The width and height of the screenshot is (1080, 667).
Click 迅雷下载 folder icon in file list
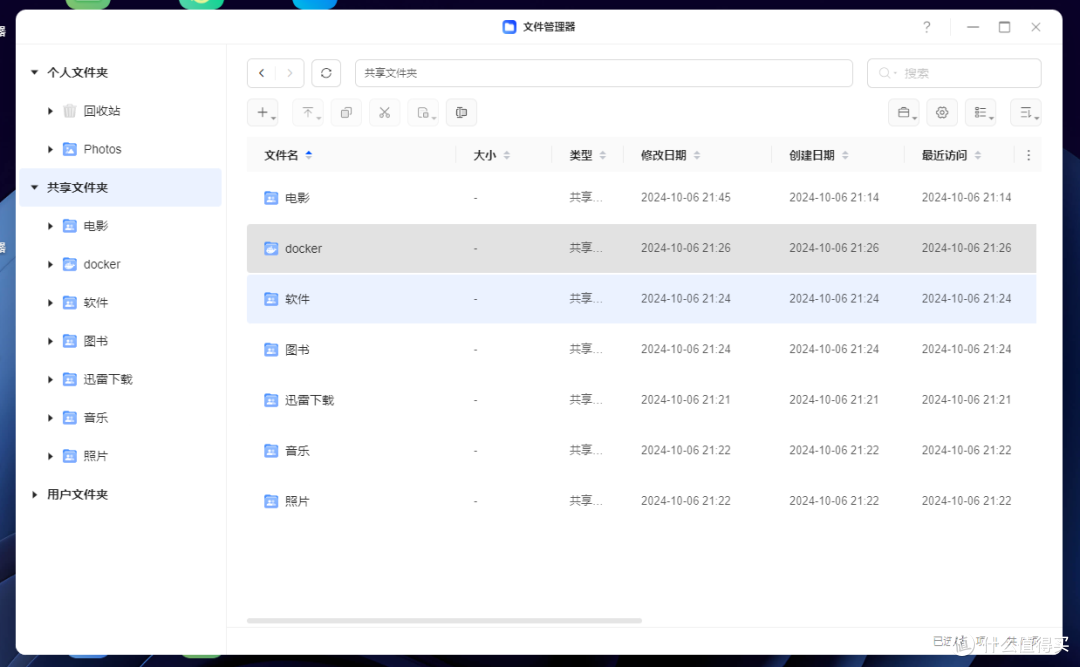[271, 400]
